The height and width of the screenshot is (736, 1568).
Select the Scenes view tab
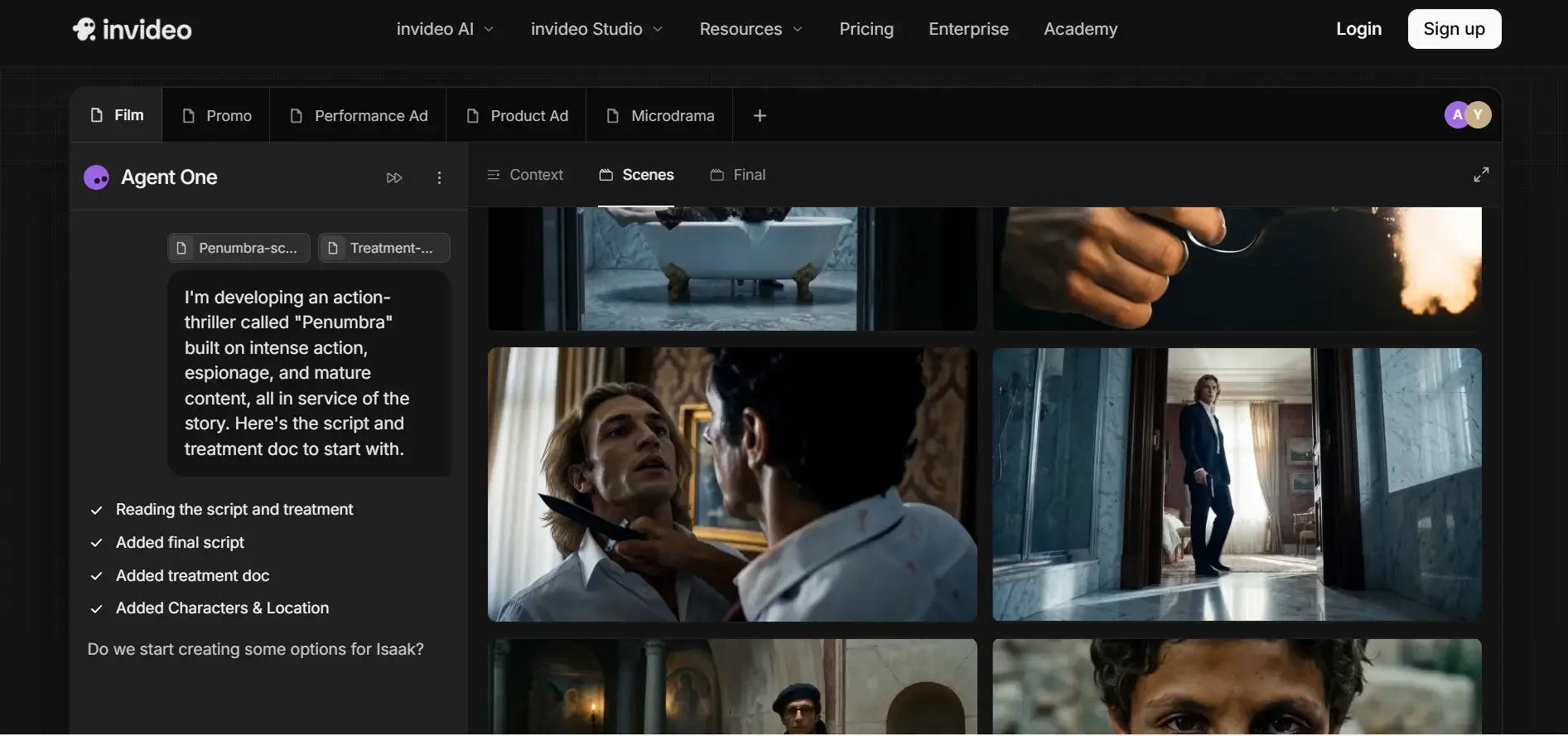pos(636,175)
